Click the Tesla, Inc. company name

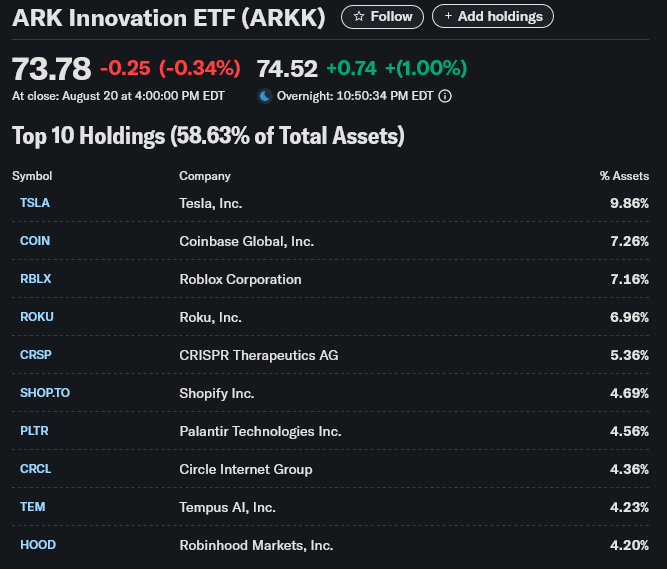click(211, 203)
